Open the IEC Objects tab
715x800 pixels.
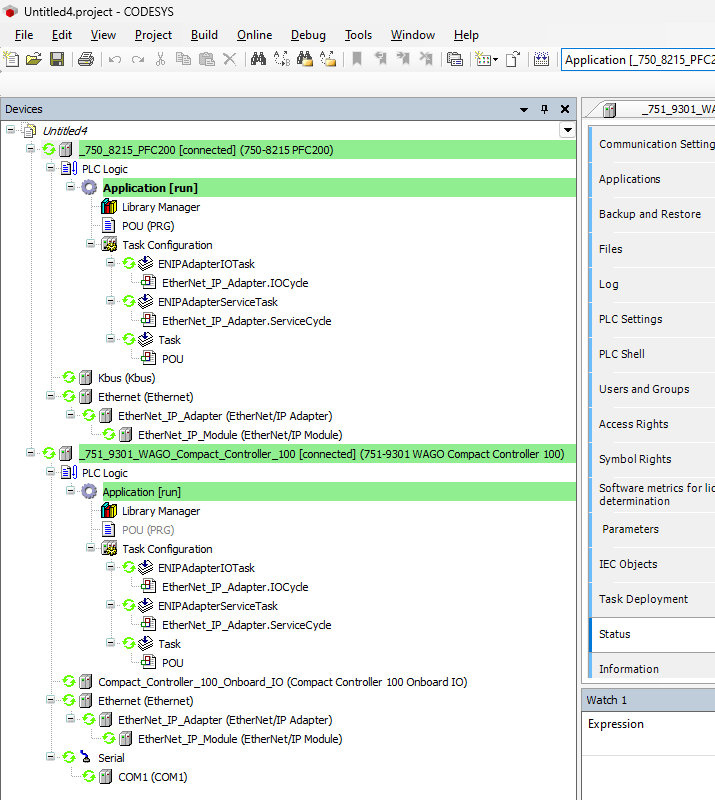[653, 564]
